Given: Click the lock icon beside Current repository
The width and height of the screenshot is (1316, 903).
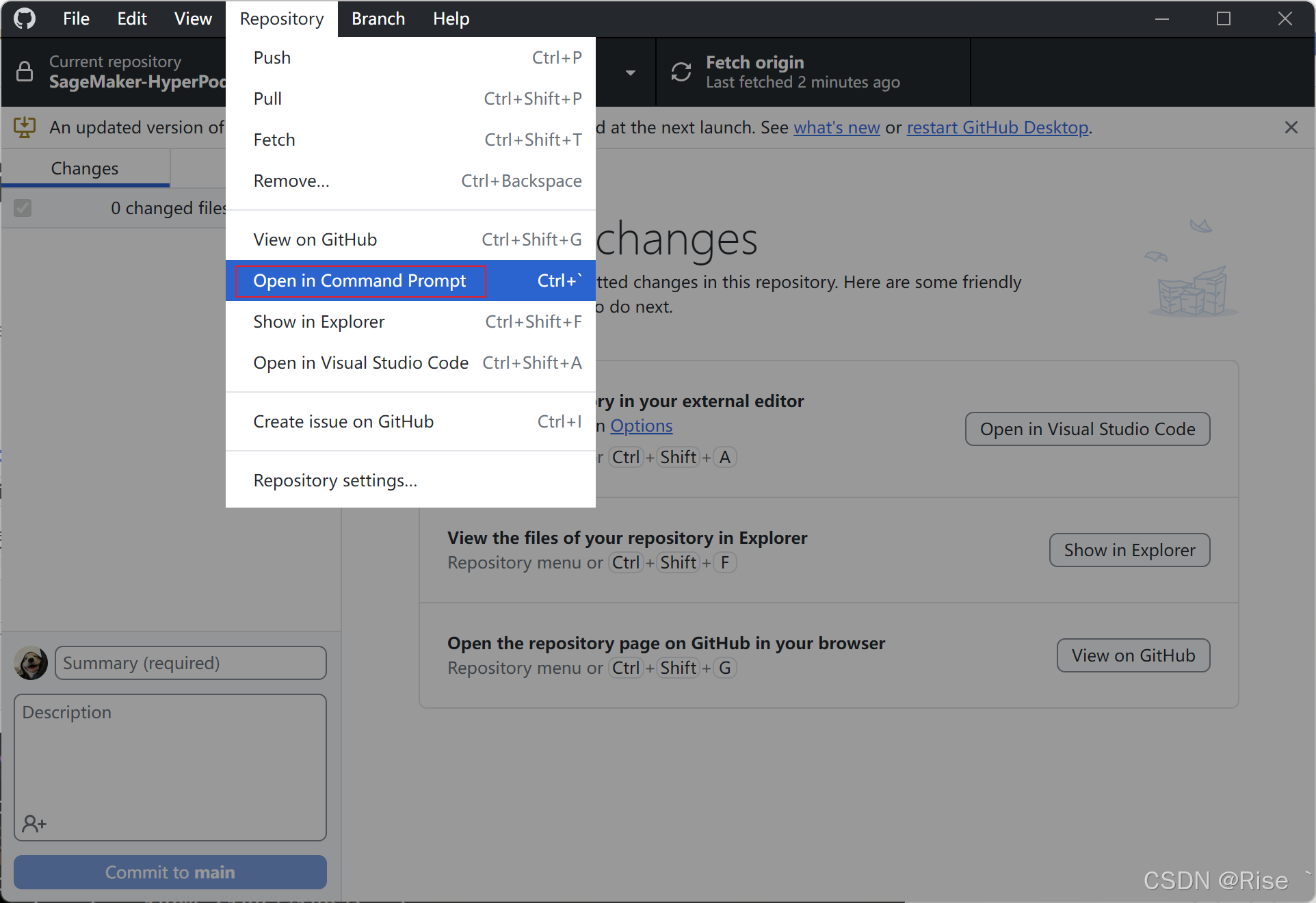Looking at the screenshot, I should pyautogui.click(x=25, y=71).
